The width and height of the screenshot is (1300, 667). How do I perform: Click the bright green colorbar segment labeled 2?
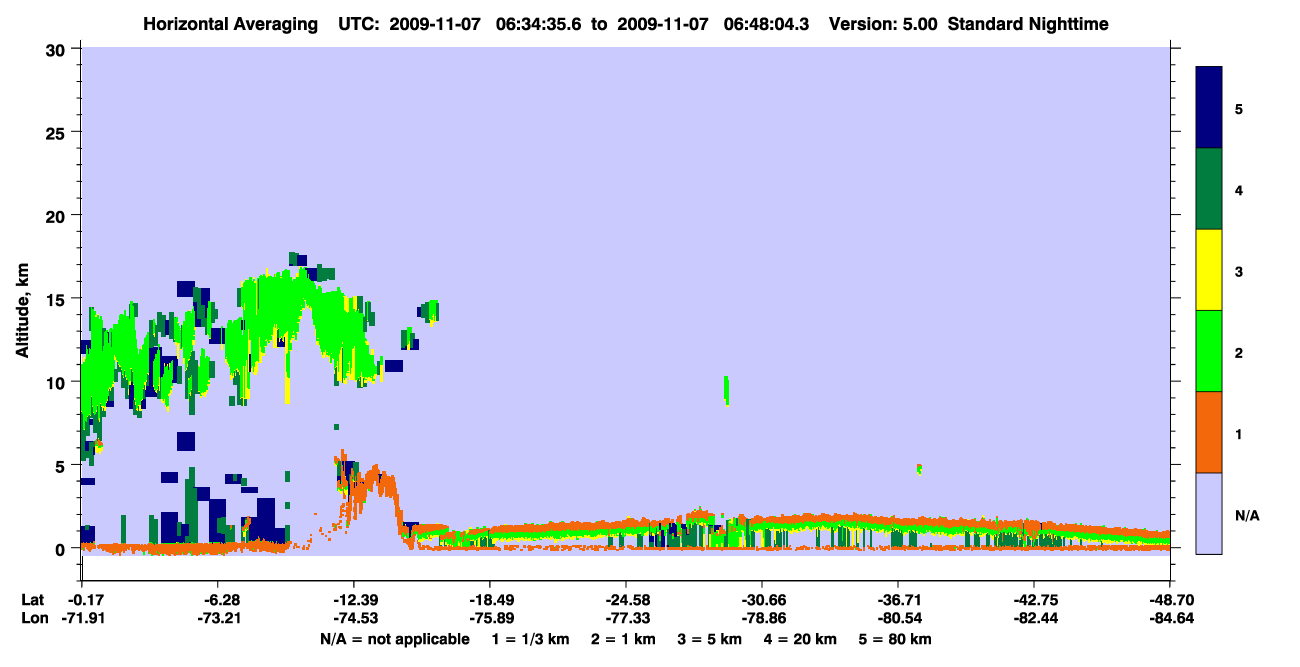(x=1209, y=351)
